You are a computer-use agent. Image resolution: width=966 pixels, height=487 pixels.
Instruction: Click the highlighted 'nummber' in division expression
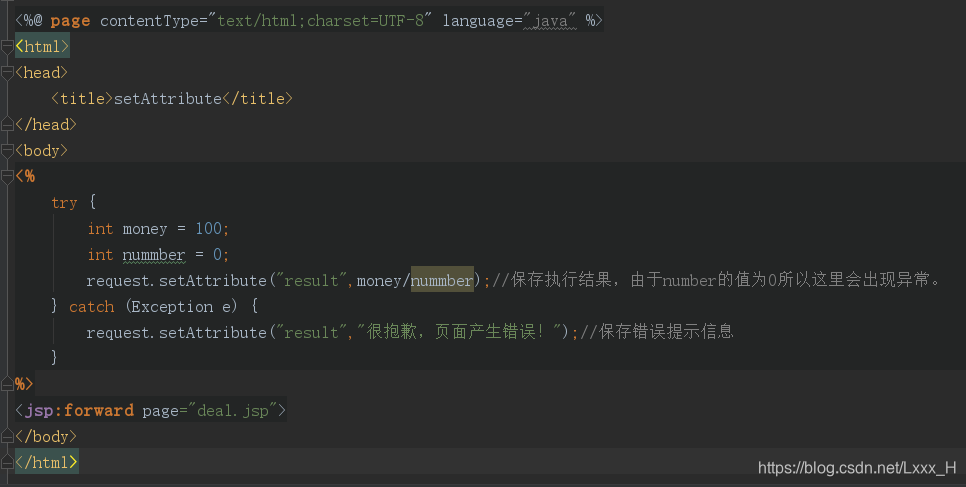[442, 280]
